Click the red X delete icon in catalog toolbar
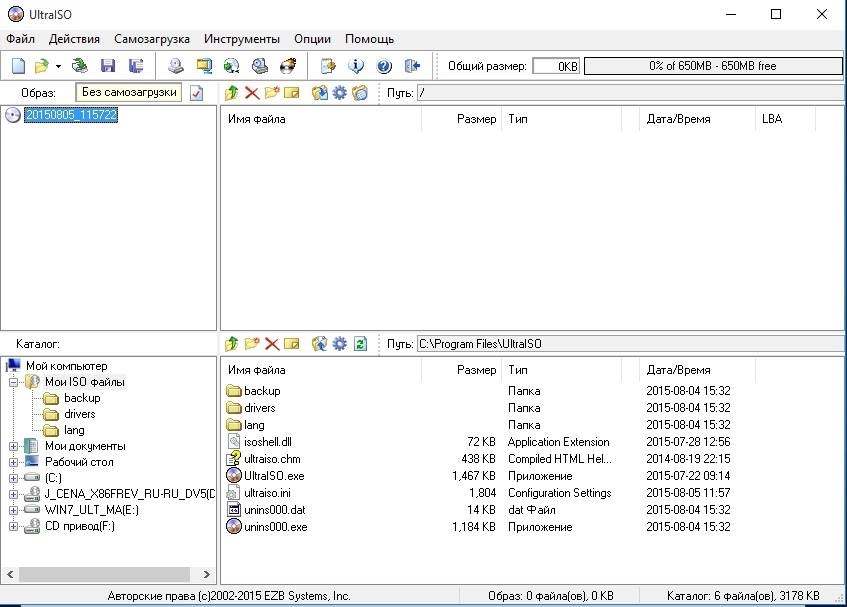 point(272,343)
